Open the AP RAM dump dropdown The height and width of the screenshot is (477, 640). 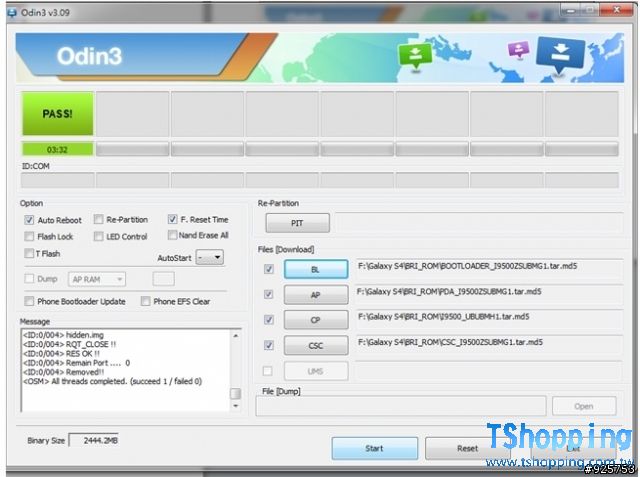[x=97, y=279]
